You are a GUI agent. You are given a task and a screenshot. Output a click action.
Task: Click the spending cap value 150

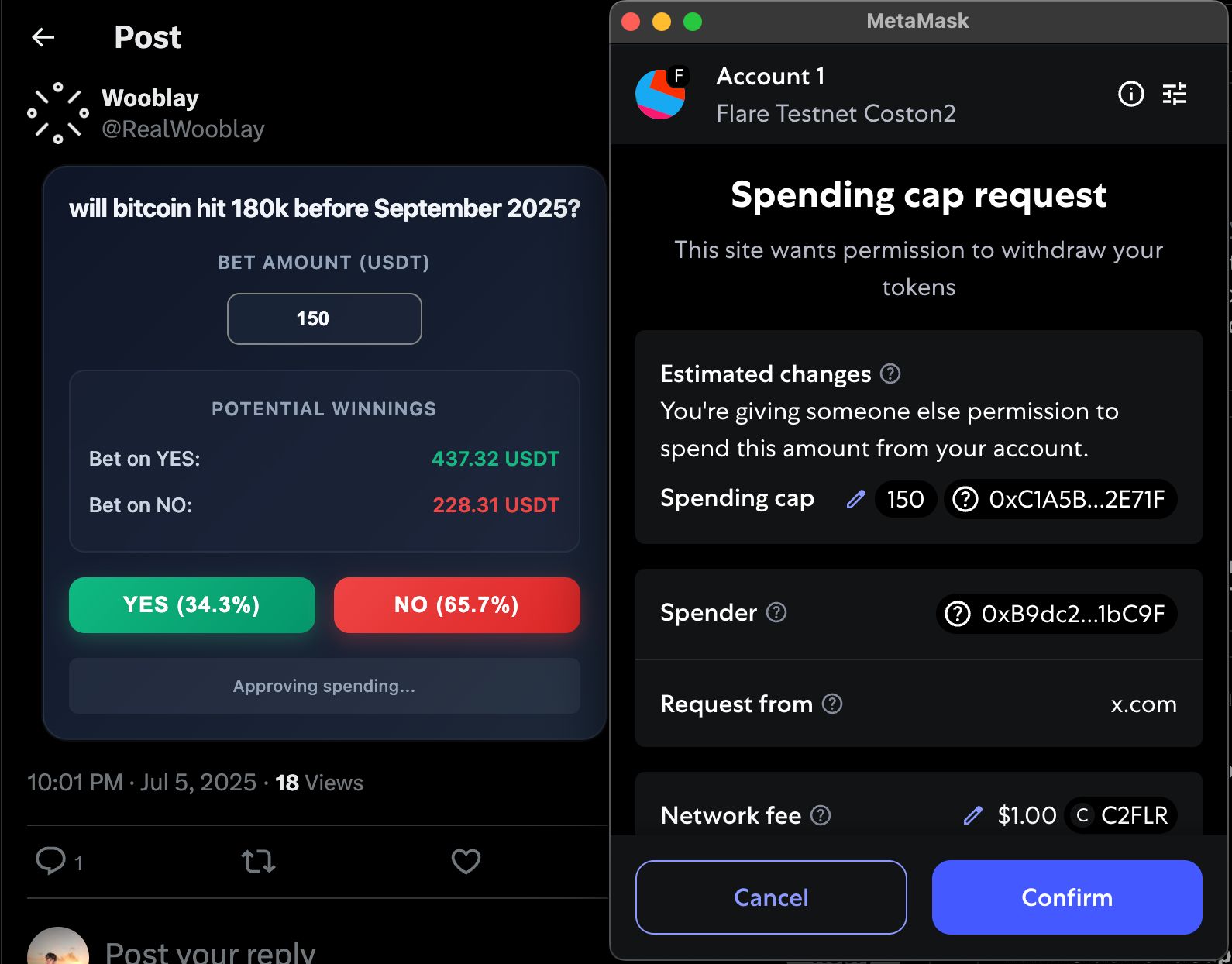(905, 499)
